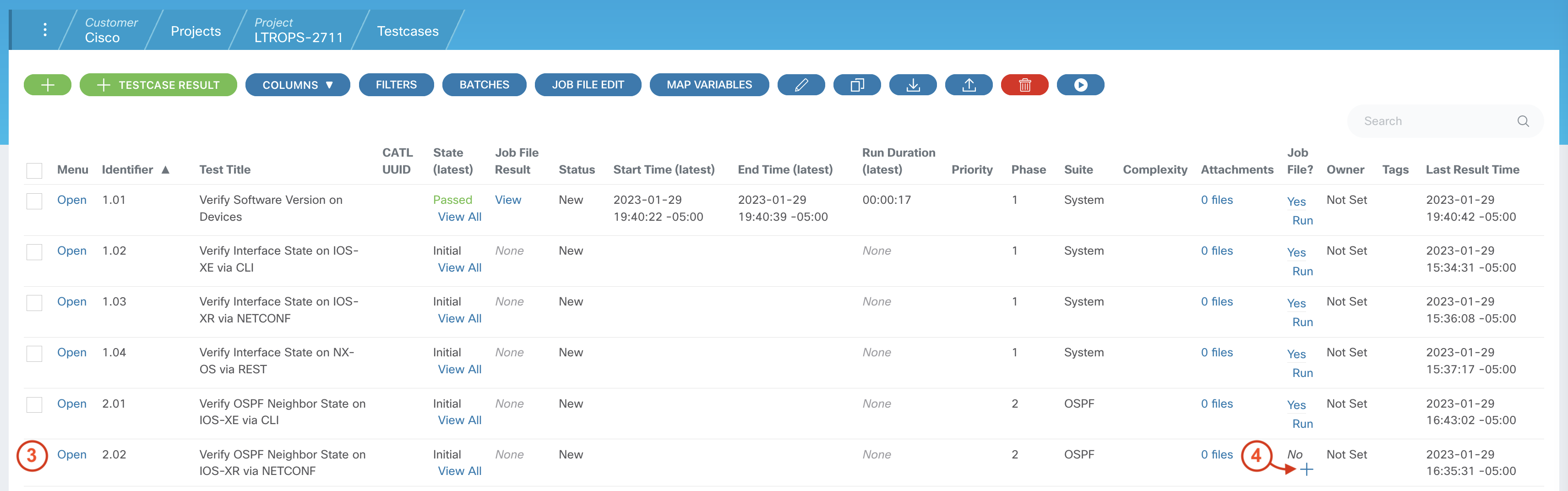Go to the Customer Cisco breadcrumb
This screenshot has height=491, width=1568.
pyautogui.click(x=111, y=30)
